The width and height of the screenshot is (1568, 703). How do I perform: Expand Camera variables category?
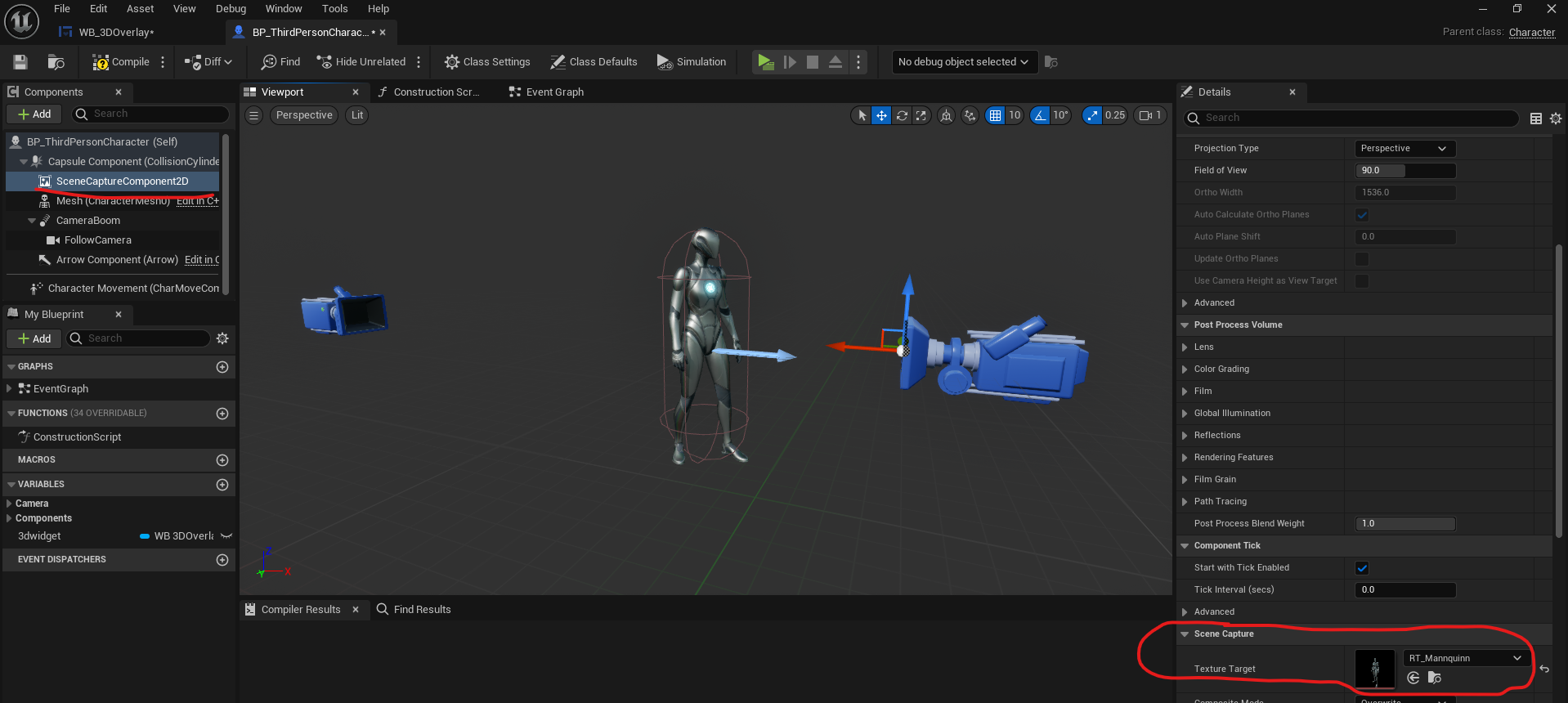pos(9,504)
